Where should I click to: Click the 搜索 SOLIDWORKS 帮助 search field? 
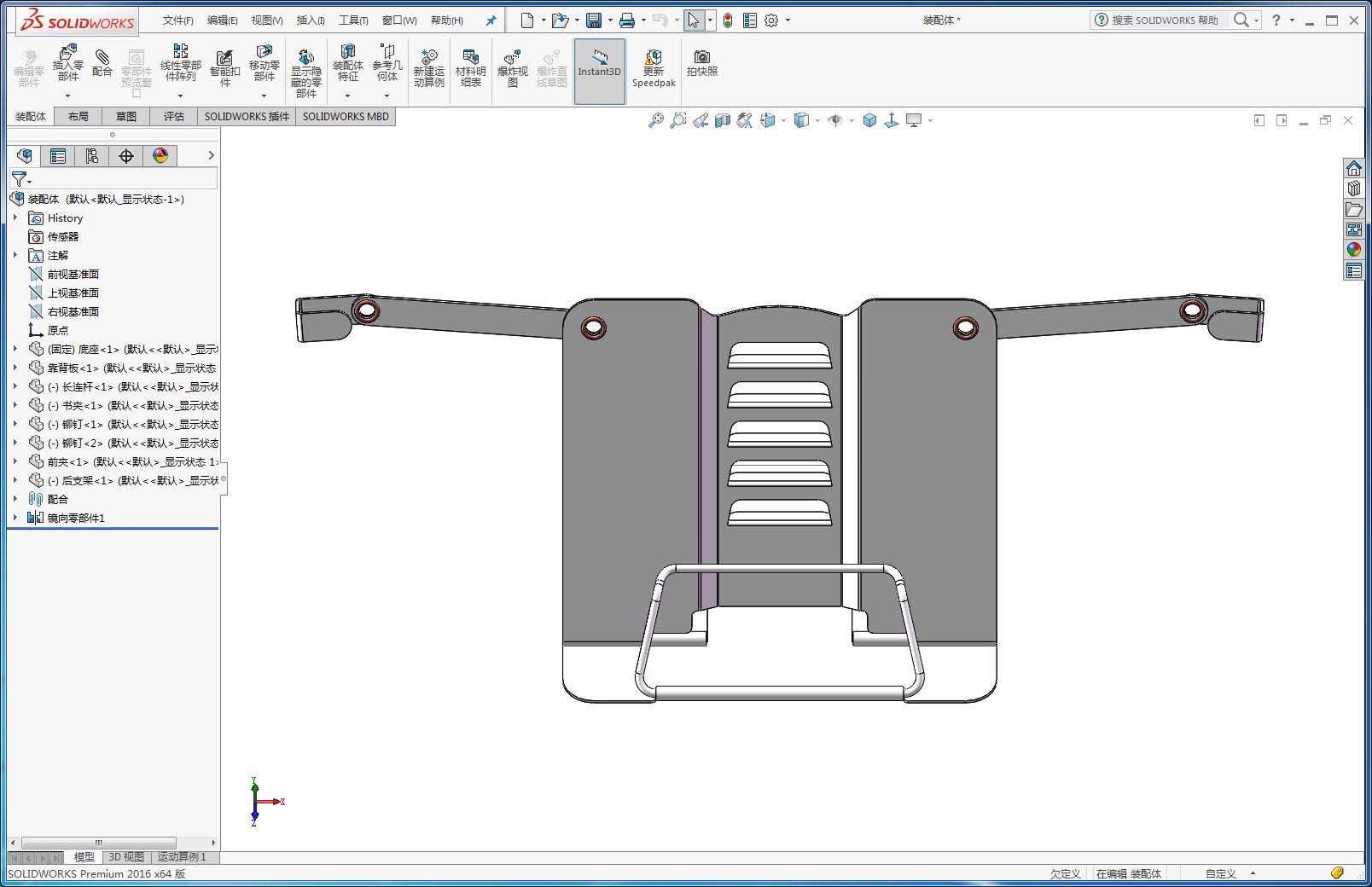point(1164,20)
